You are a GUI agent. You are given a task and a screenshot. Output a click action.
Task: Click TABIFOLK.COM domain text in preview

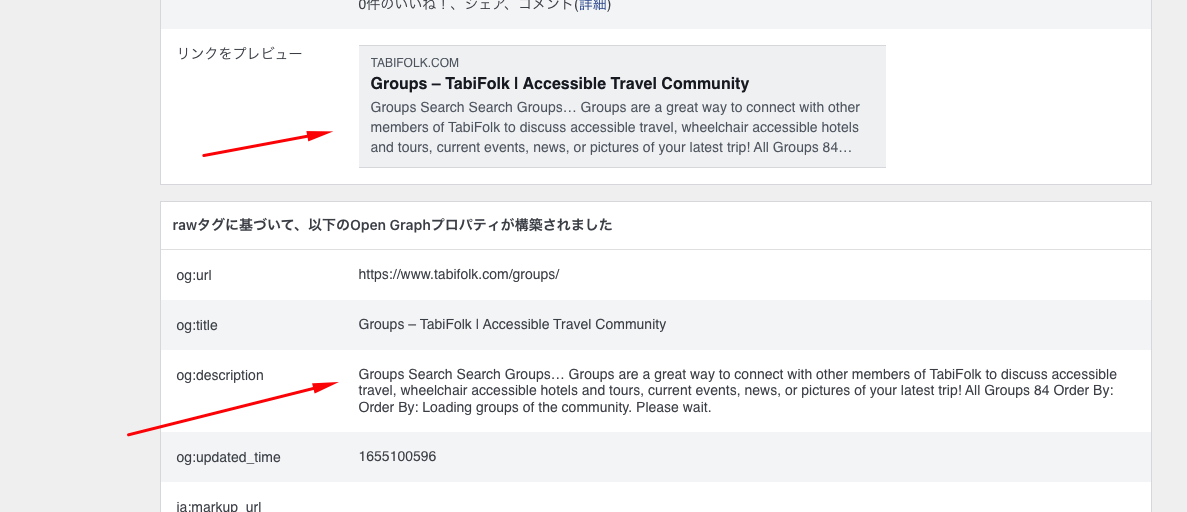tap(414, 63)
